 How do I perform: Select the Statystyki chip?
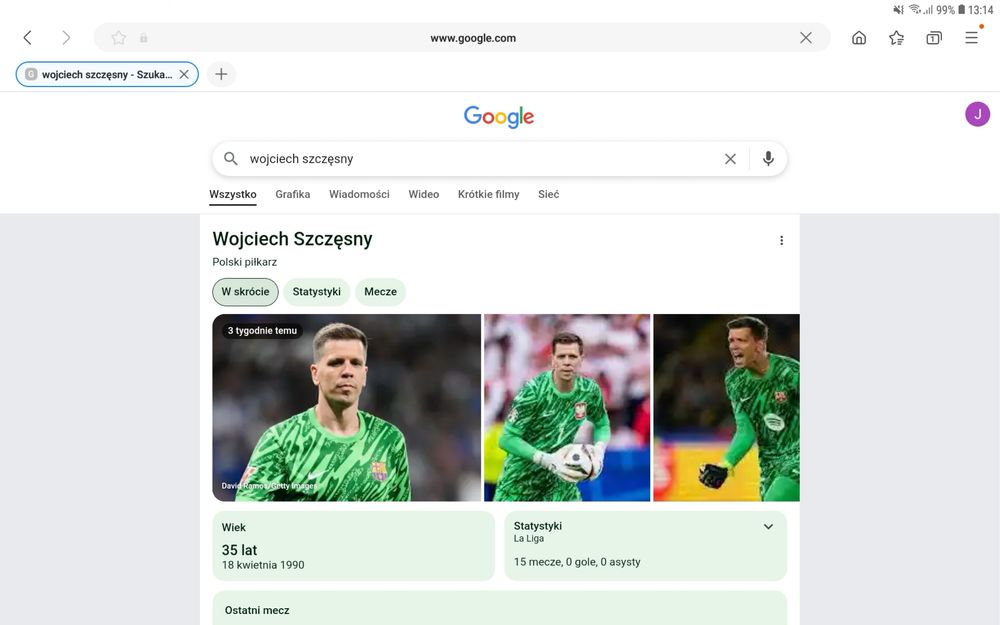[x=316, y=291]
